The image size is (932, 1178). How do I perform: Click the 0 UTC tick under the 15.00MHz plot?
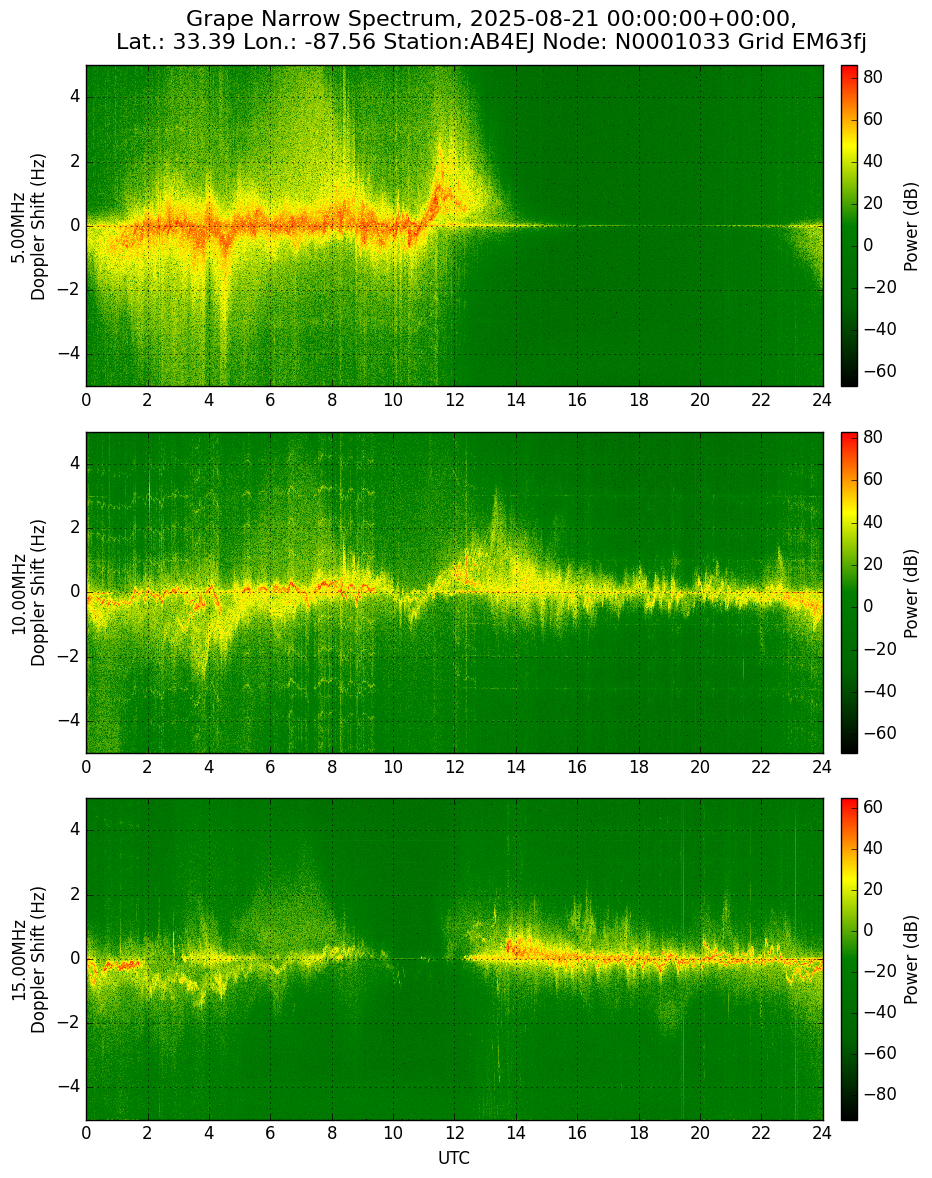[86, 1134]
